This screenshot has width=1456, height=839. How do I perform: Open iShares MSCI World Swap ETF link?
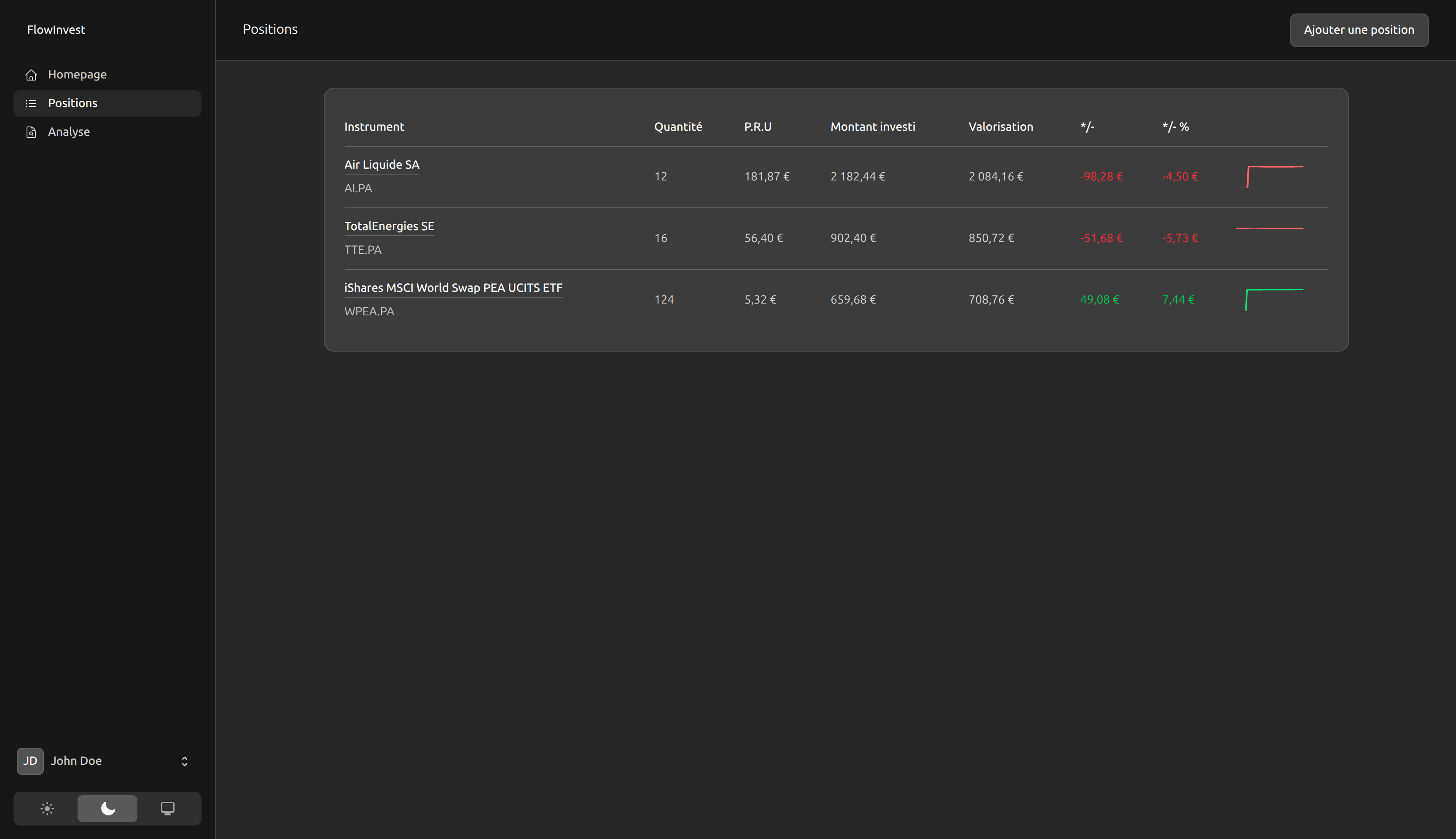(453, 288)
